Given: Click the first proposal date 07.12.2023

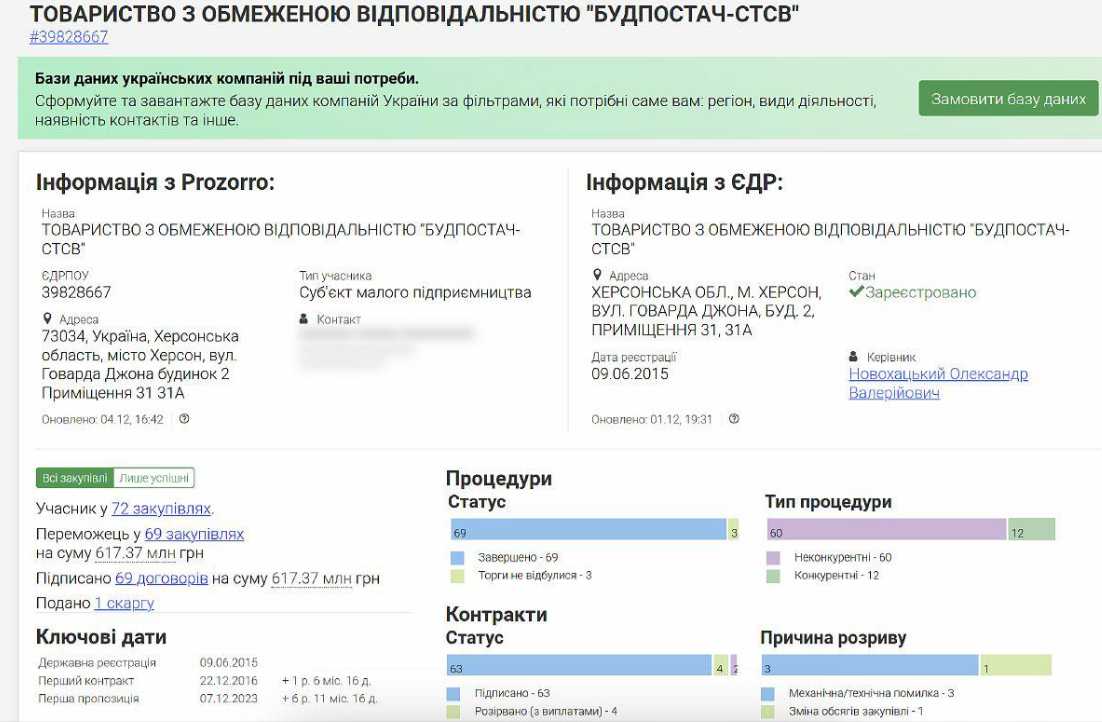Looking at the screenshot, I should 228,699.
